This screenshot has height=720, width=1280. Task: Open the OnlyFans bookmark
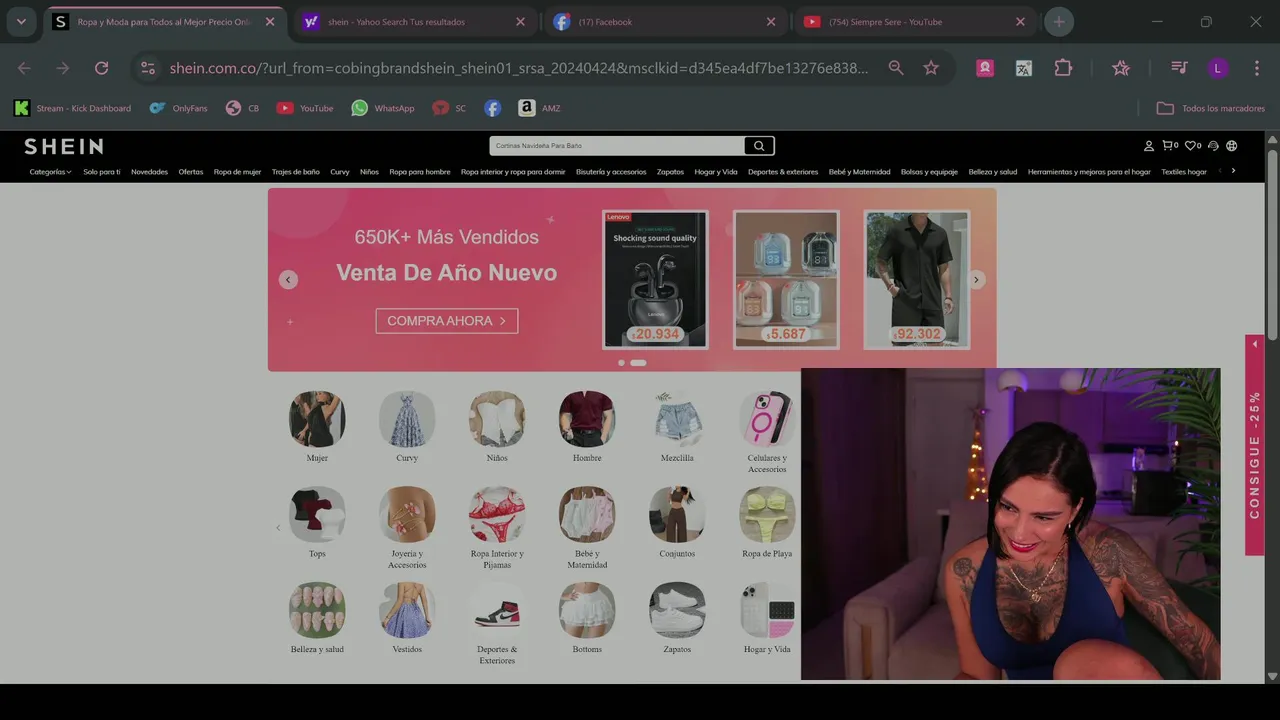pos(178,108)
